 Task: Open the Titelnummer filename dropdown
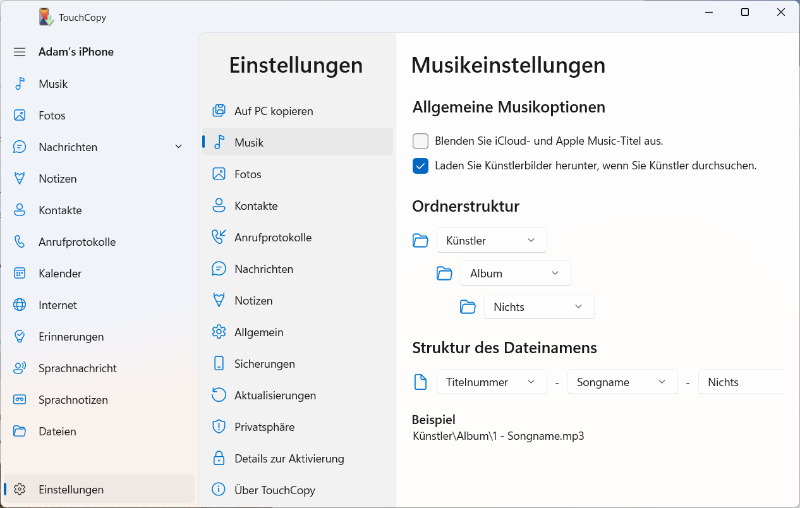491,382
